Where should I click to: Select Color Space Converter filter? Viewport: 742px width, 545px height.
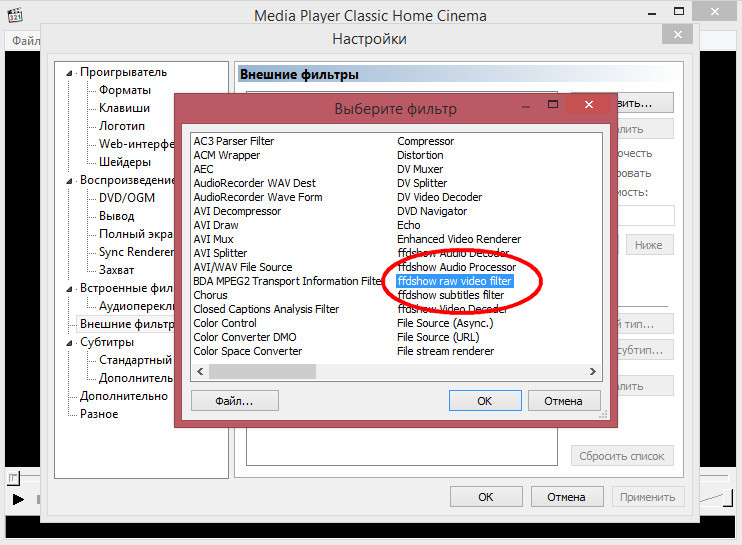[247, 351]
